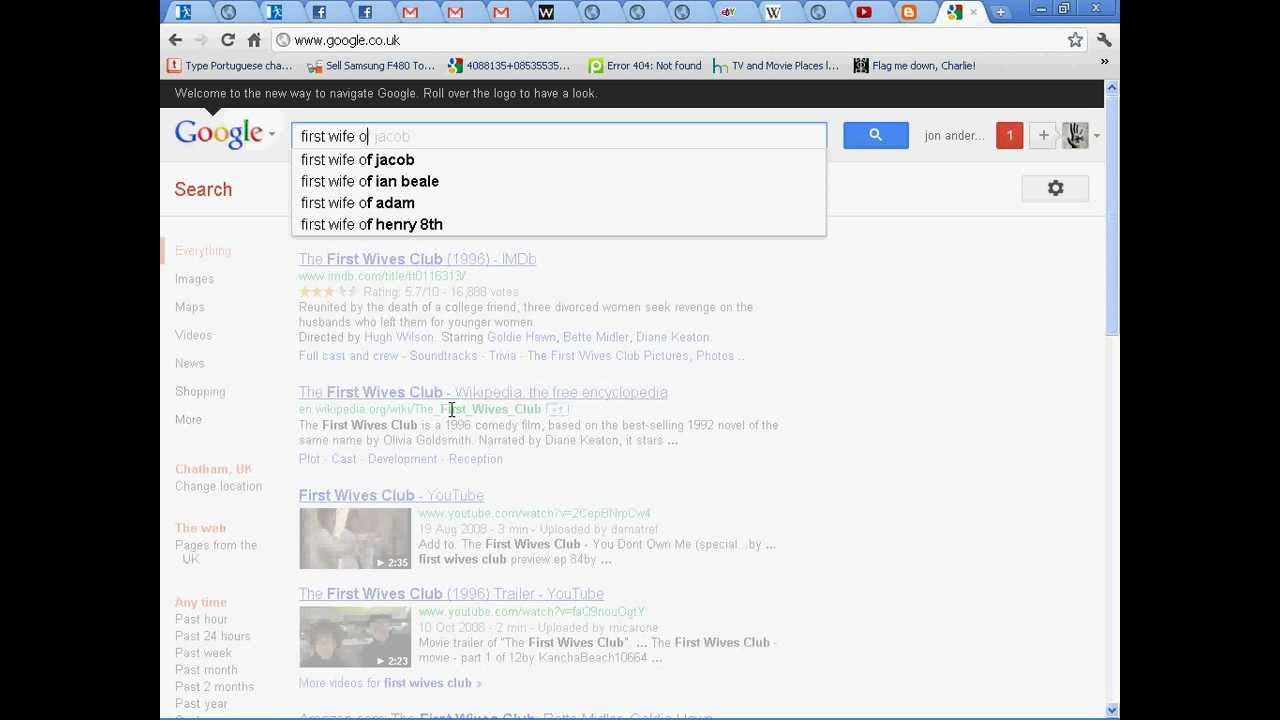Limit results to Past hour
Viewport: 1280px width, 720px height.
click(x=201, y=619)
